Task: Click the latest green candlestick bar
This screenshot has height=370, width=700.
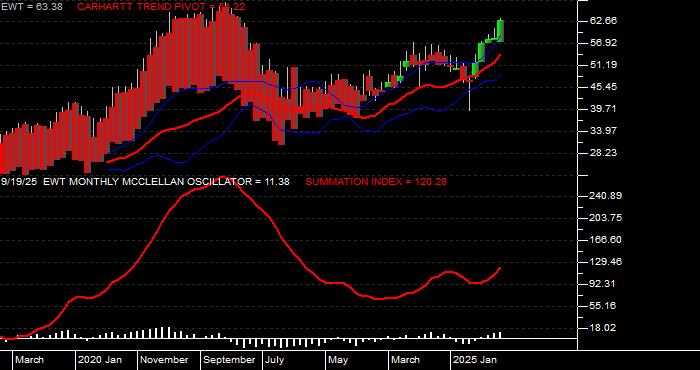Action: pyautogui.click(x=501, y=31)
